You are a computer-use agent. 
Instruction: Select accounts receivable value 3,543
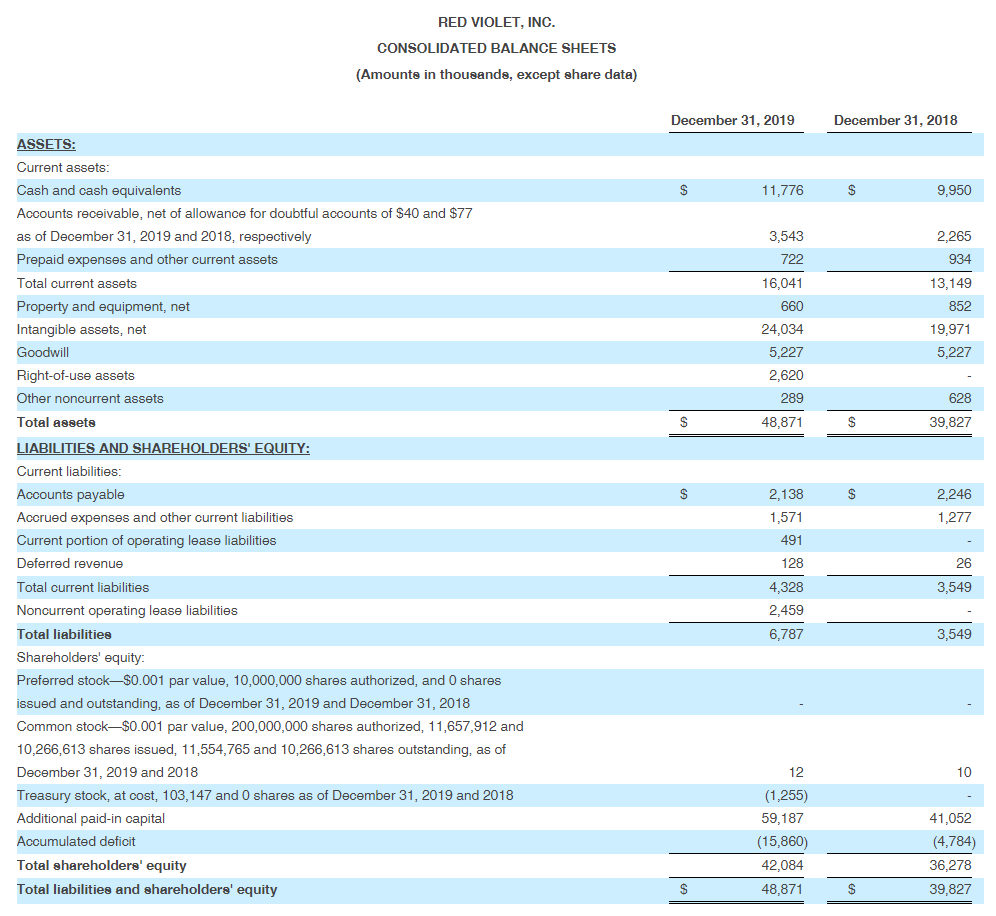(786, 236)
